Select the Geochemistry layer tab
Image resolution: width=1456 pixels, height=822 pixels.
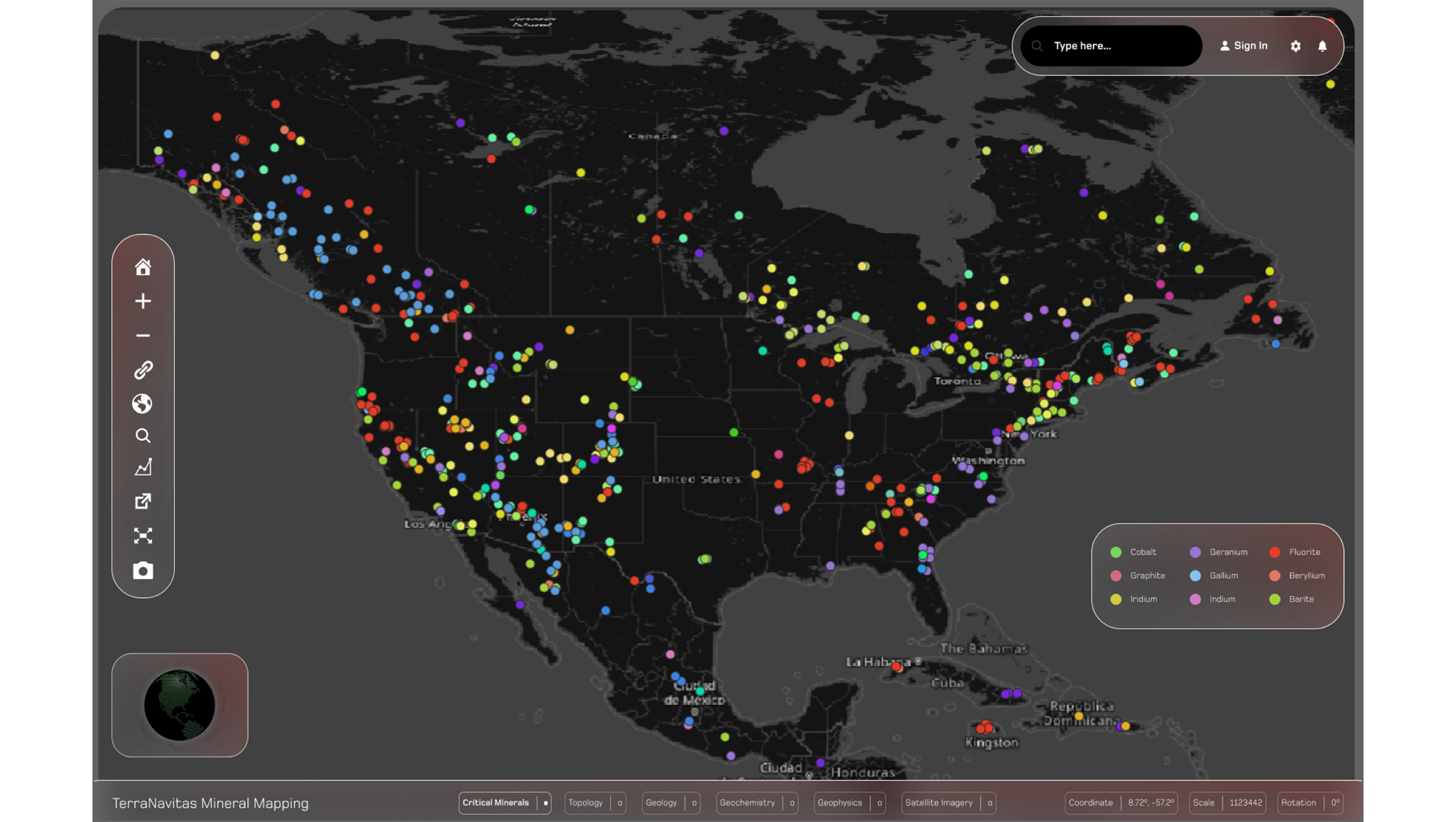pyautogui.click(x=747, y=803)
